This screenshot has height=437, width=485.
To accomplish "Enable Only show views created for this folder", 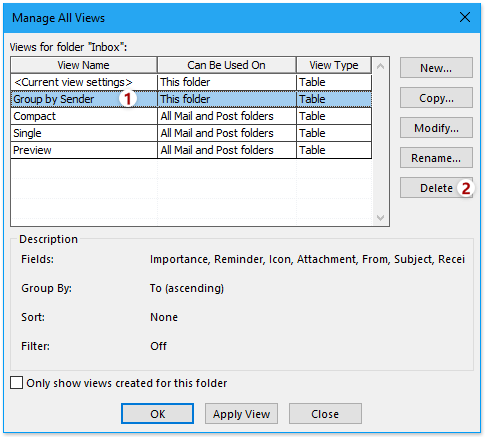I will click(x=16, y=383).
